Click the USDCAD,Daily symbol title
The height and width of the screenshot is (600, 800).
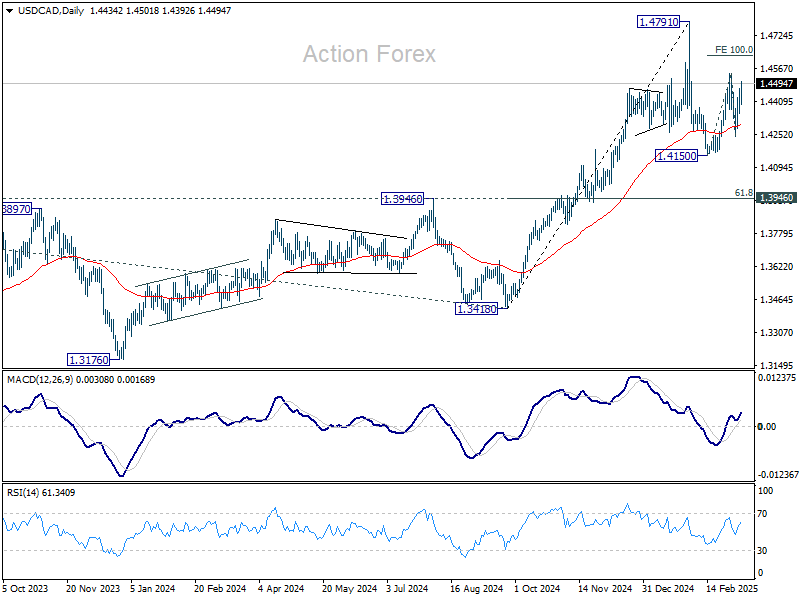point(51,11)
